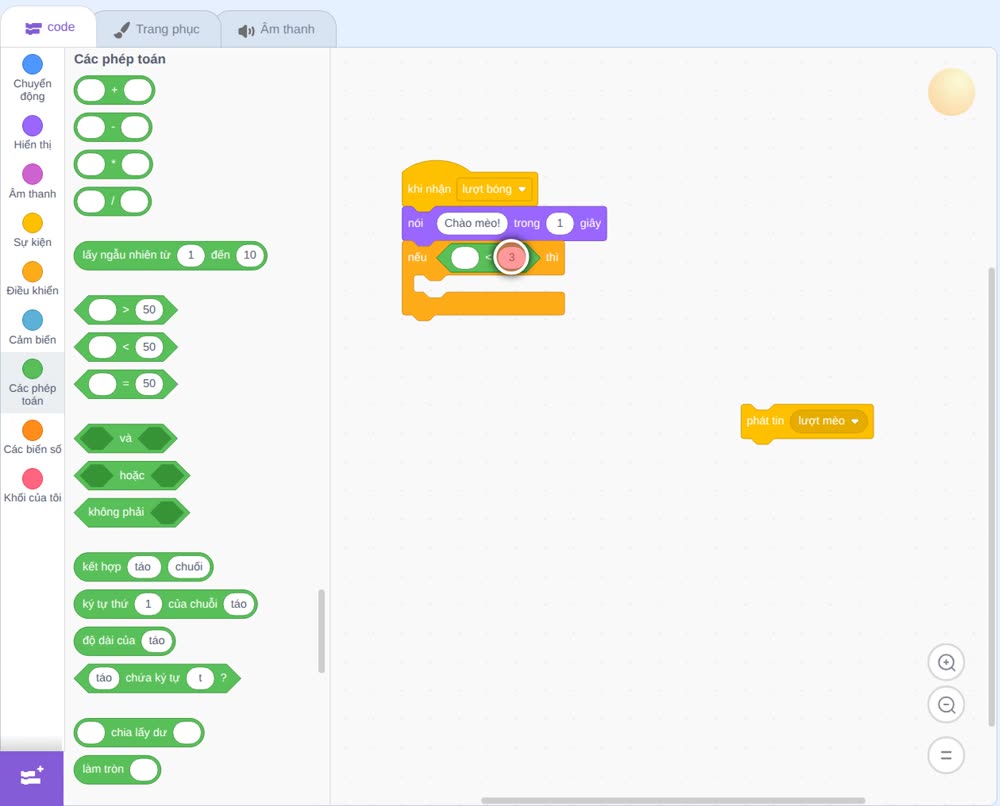
Task: Open the Âm thanh block category
Action: tap(33, 182)
